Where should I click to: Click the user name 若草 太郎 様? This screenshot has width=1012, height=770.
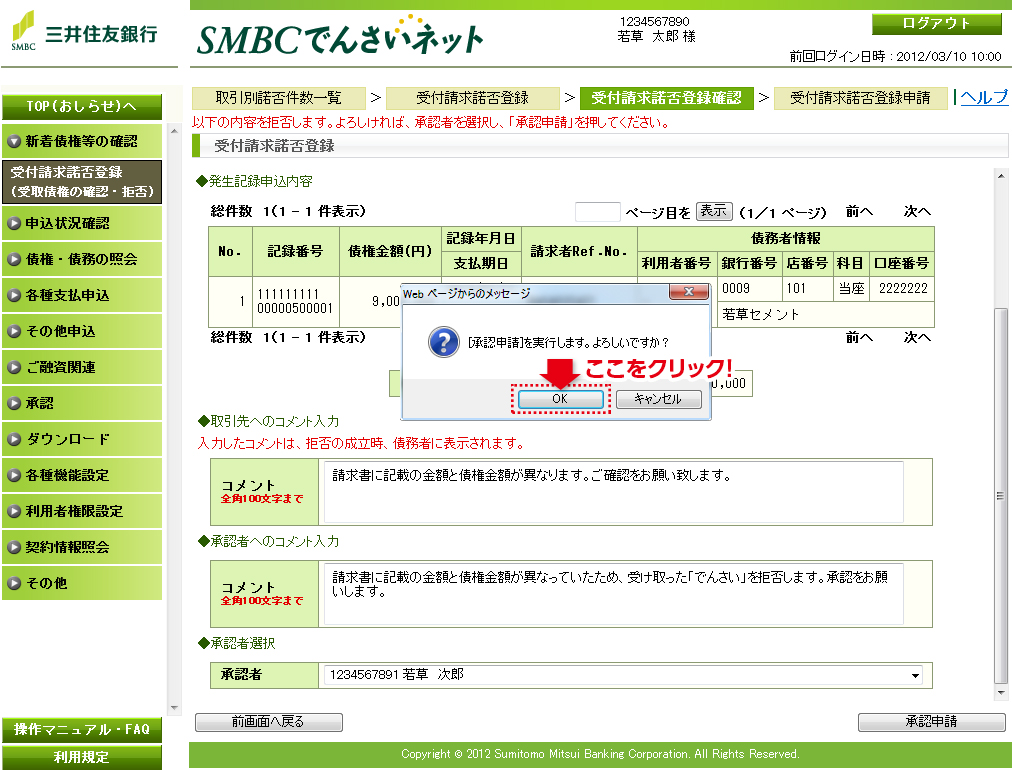pyautogui.click(x=656, y=37)
